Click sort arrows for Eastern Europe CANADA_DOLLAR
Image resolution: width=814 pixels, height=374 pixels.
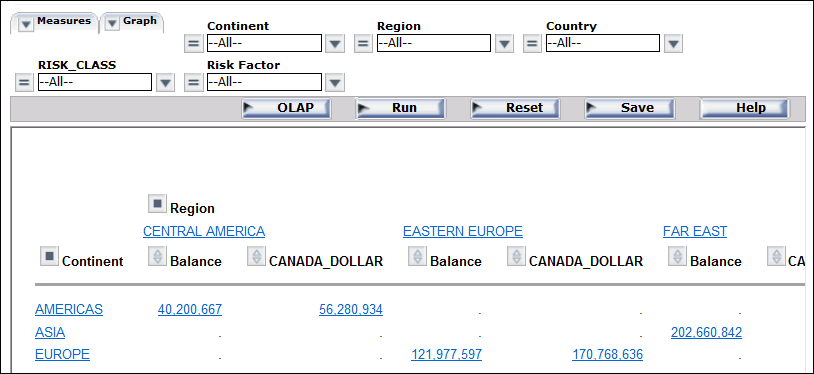(516, 256)
